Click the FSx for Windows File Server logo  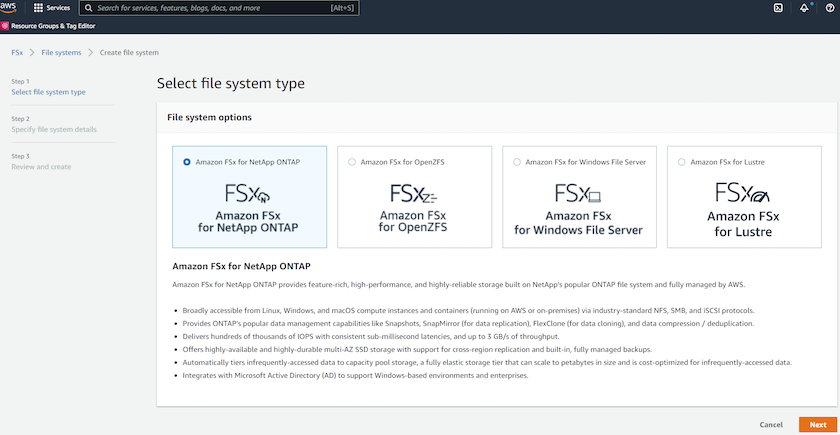579,192
